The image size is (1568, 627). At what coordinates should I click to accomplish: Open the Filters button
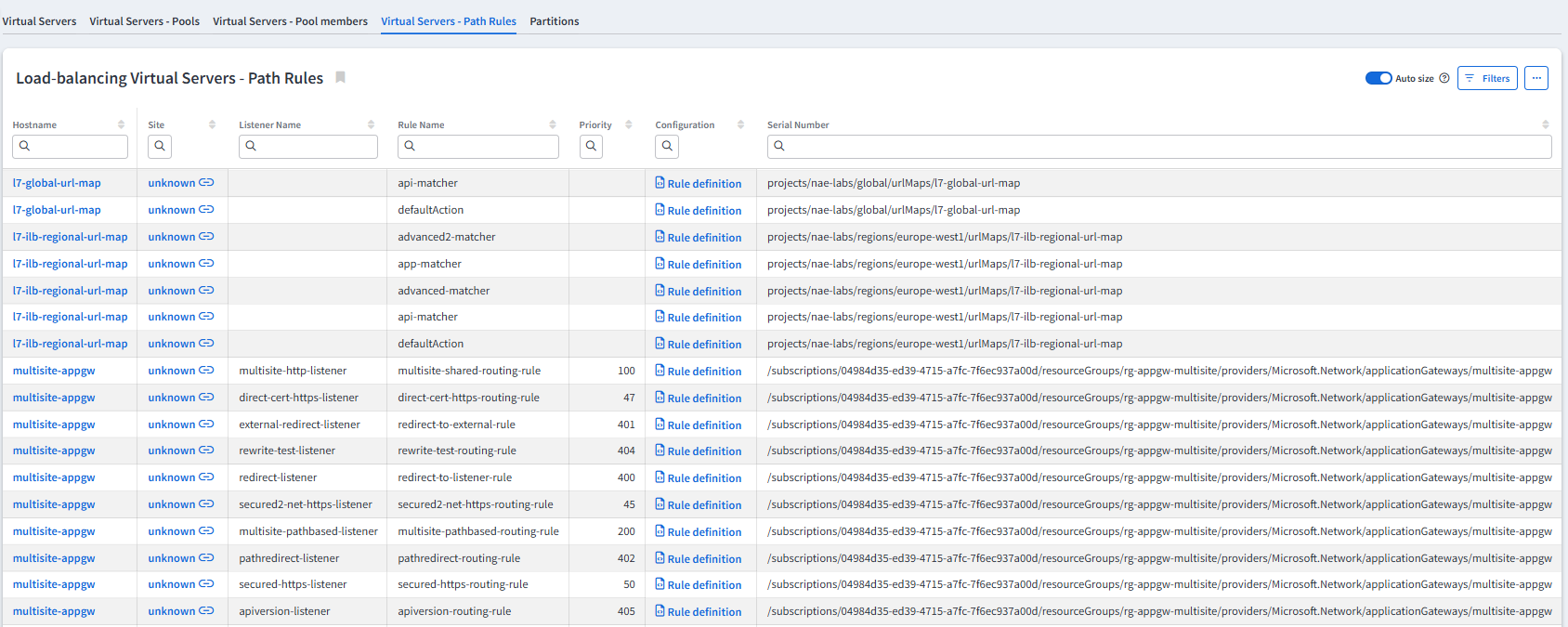1487,78
